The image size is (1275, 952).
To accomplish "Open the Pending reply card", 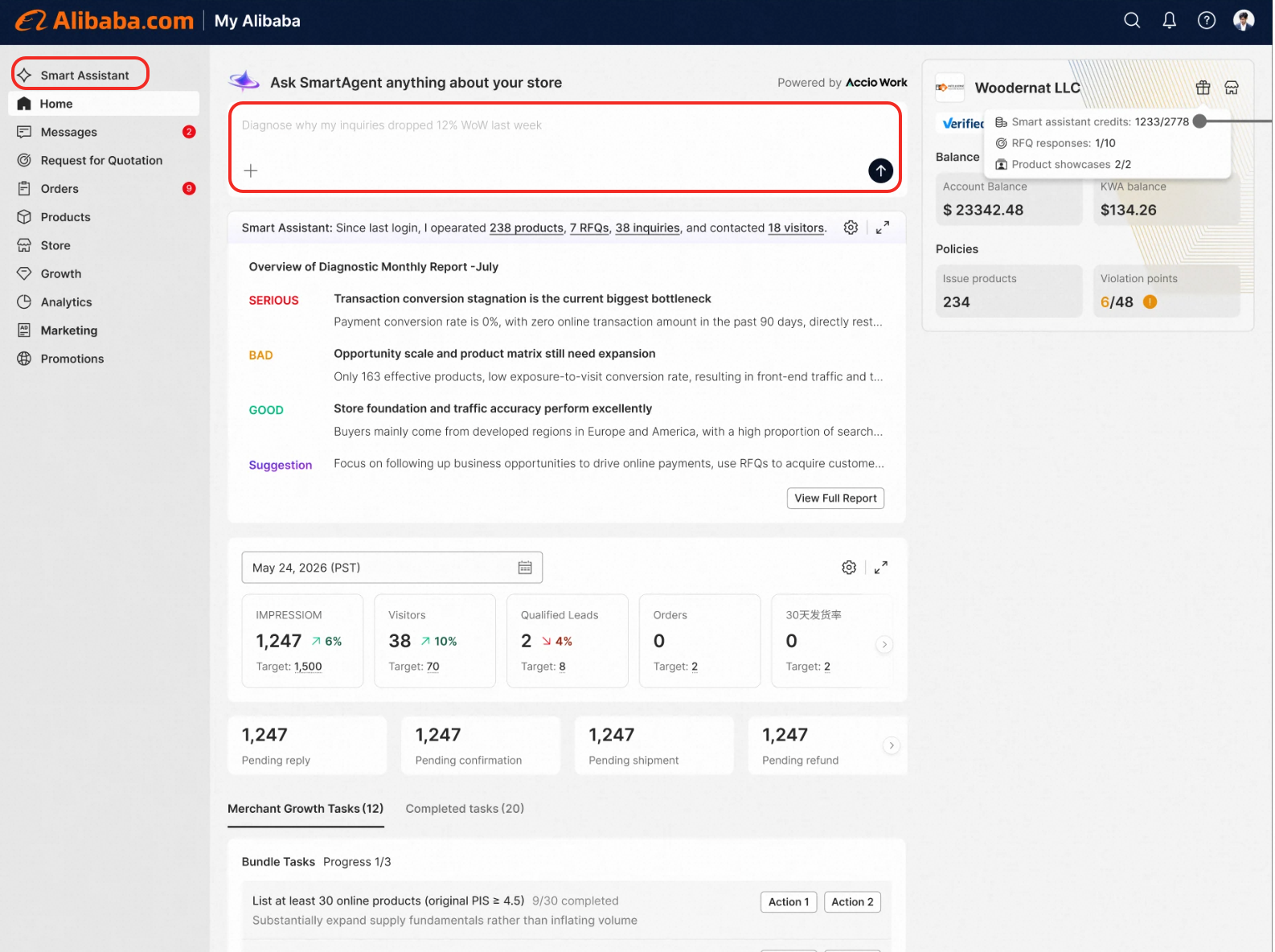I will point(307,745).
